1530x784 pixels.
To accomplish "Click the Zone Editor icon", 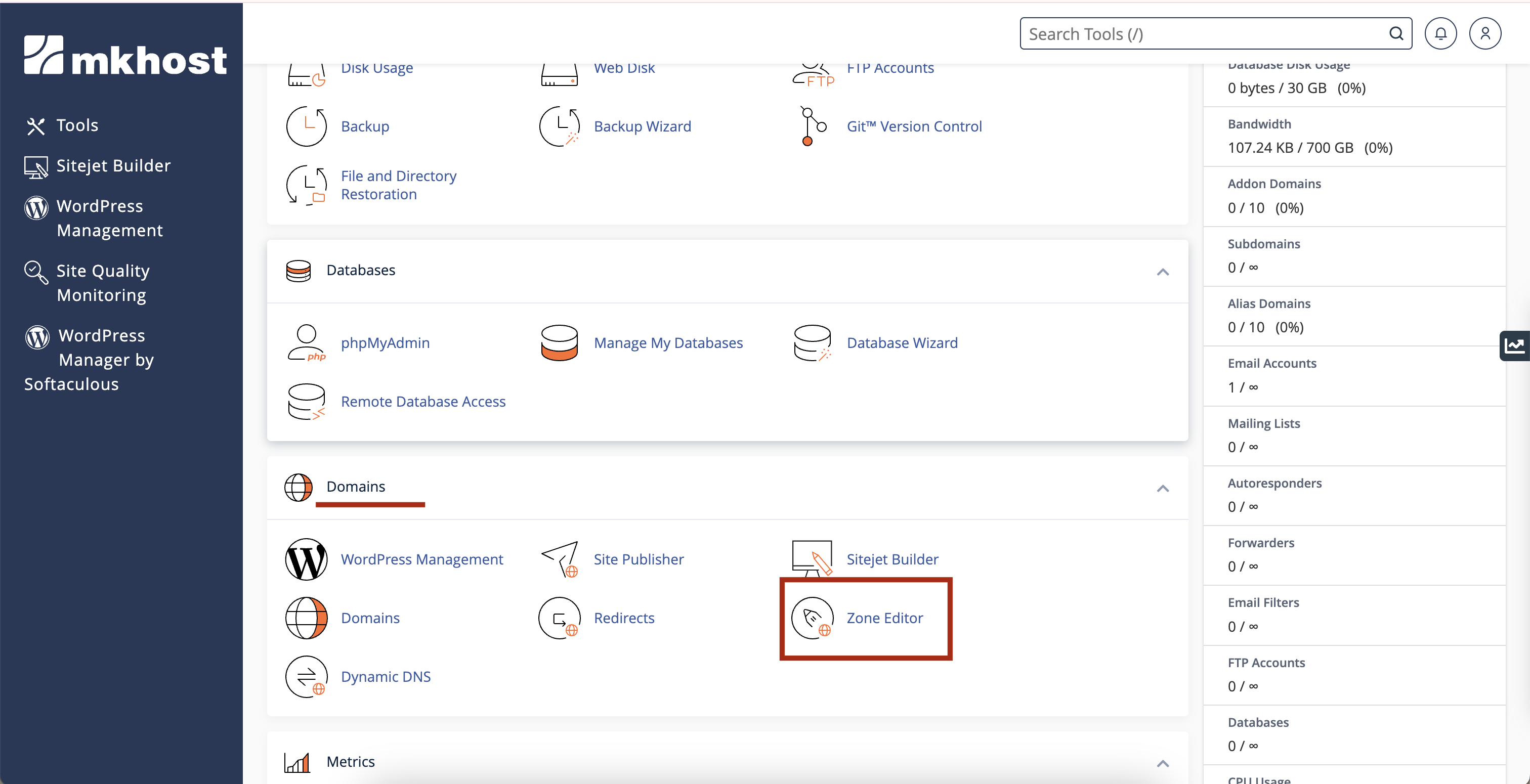I will coord(812,618).
